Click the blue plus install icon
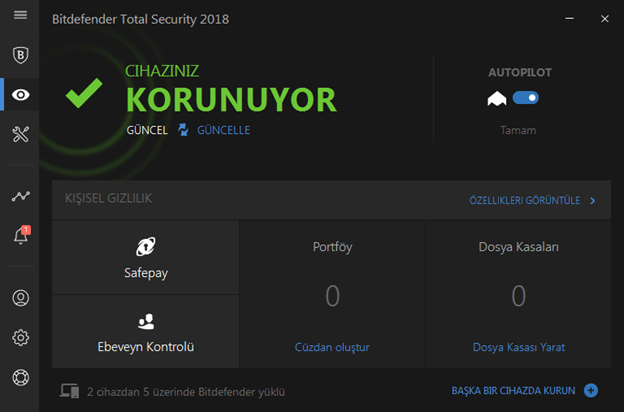This screenshot has width=624, height=412. 591,391
